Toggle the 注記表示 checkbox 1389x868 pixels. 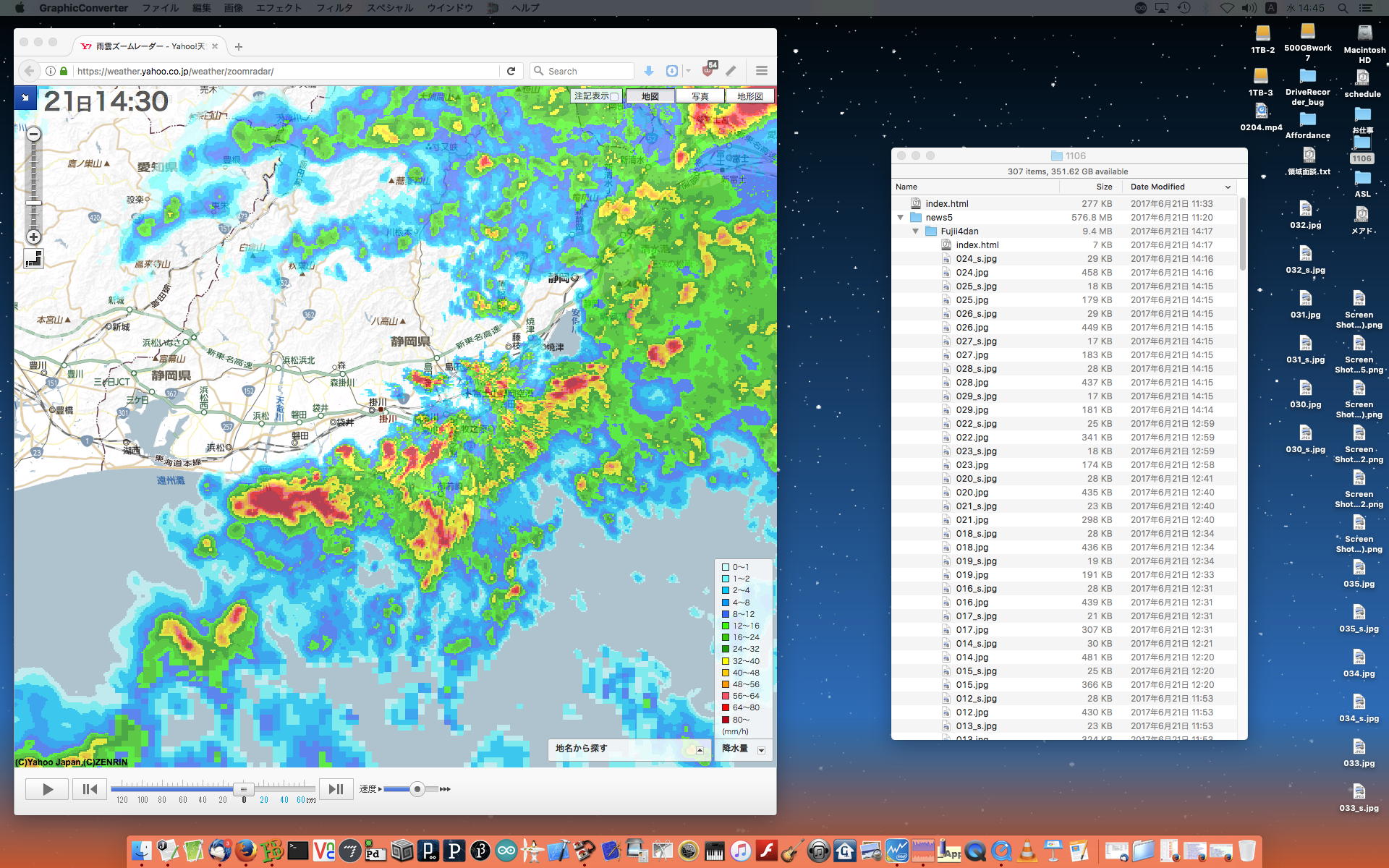tap(613, 96)
